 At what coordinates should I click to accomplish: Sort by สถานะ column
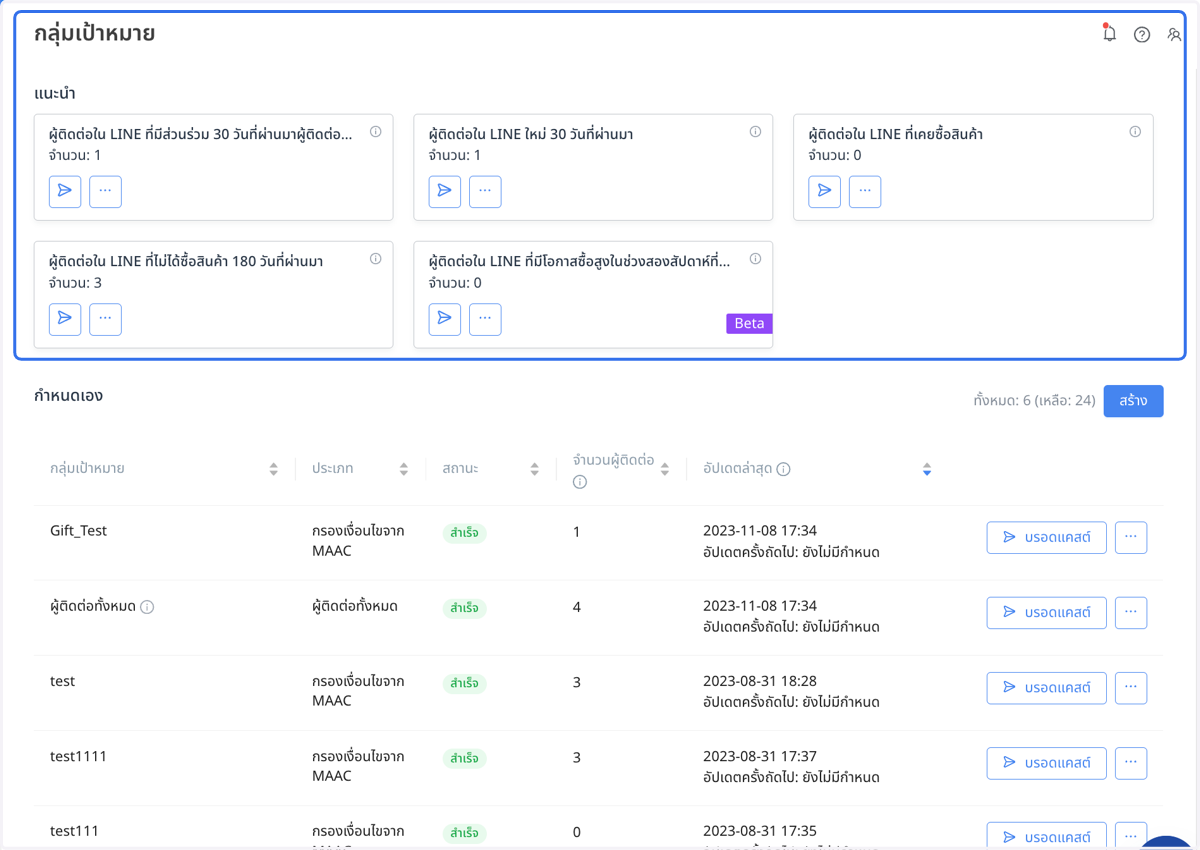click(x=535, y=469)
